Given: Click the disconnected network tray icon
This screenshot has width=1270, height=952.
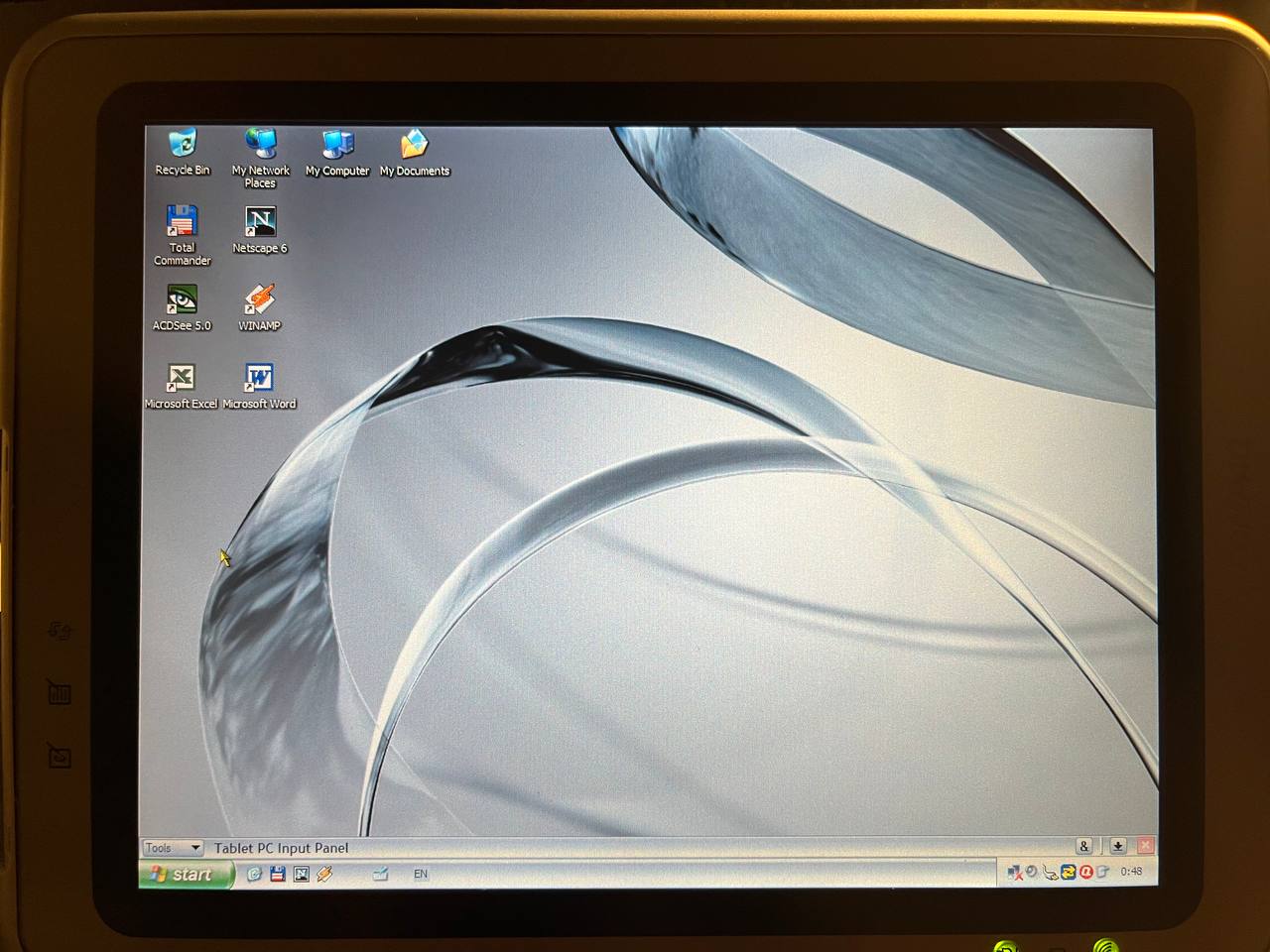Looking at the screenshot, I should pyautogui.click(x=1014, y=873).
